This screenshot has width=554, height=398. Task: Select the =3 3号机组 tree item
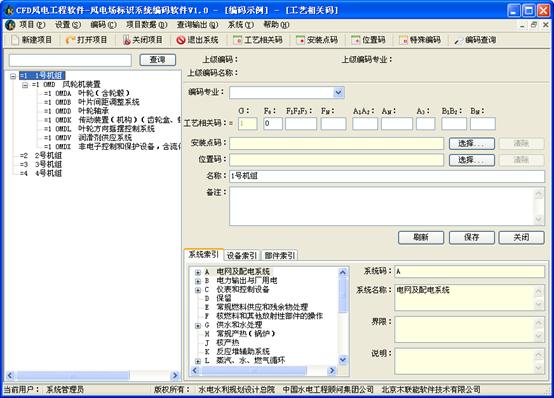[41, 164]
